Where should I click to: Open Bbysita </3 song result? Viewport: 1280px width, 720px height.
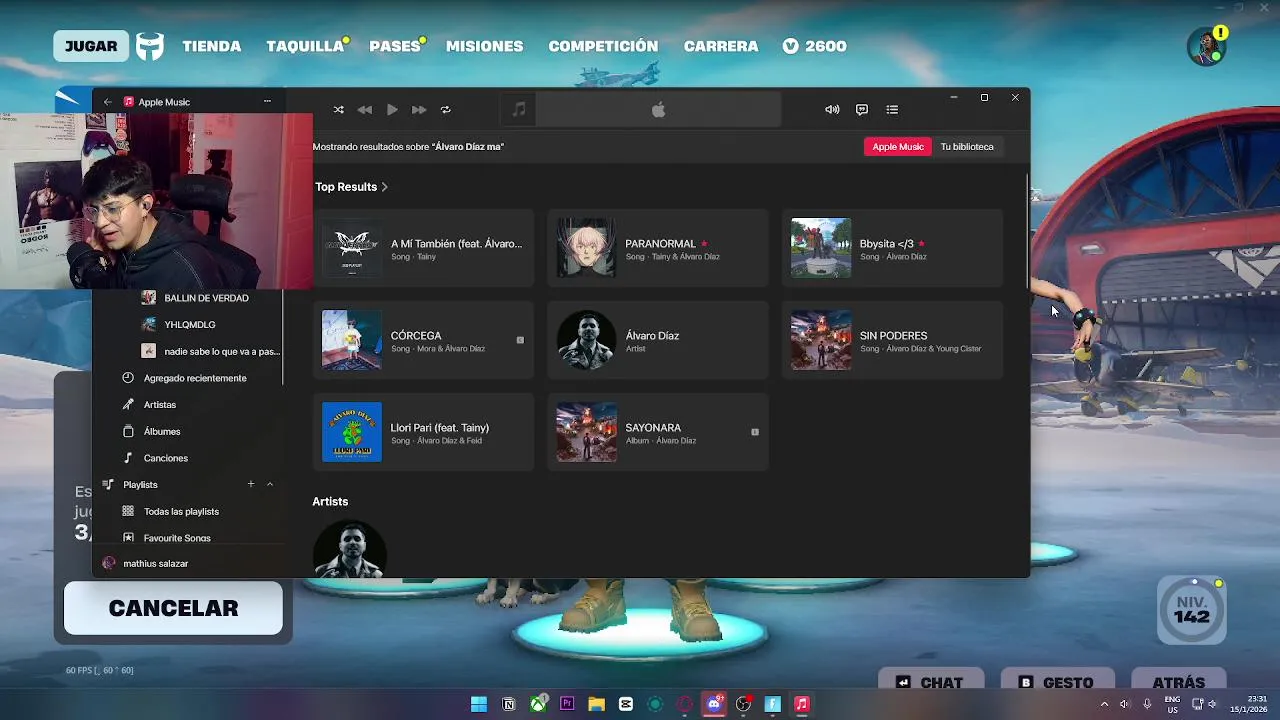pyautogui.click(x=892, y=248)
